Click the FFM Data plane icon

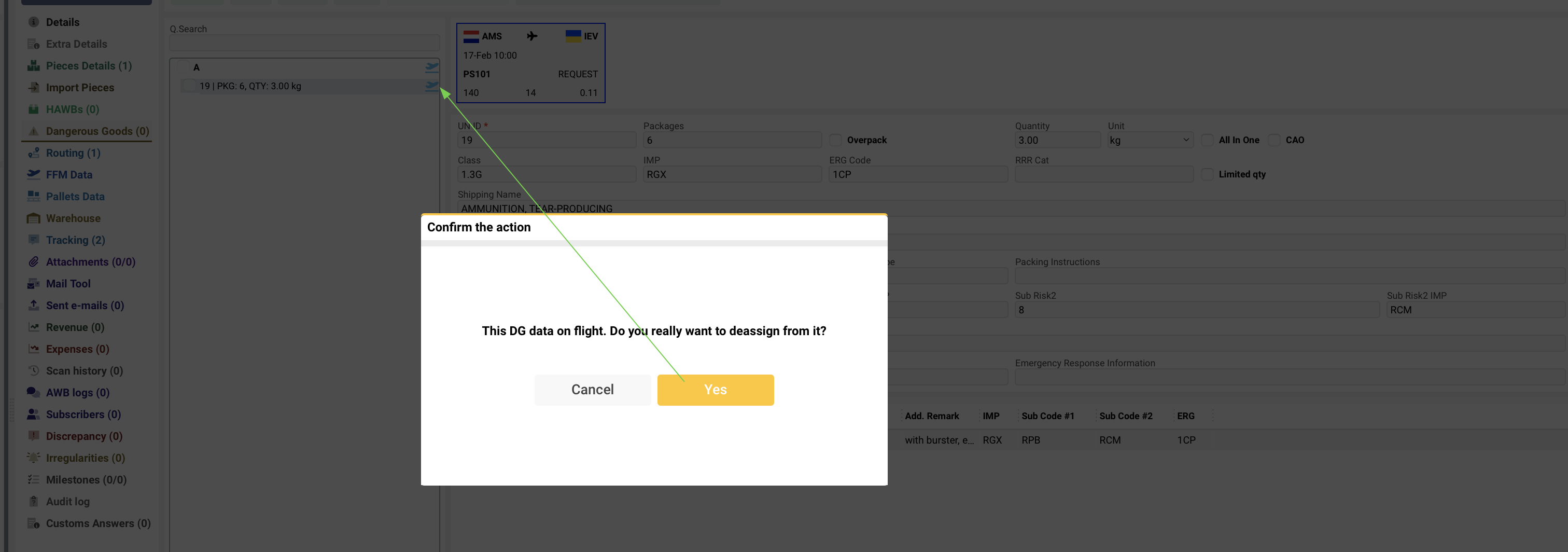point(34,175)
